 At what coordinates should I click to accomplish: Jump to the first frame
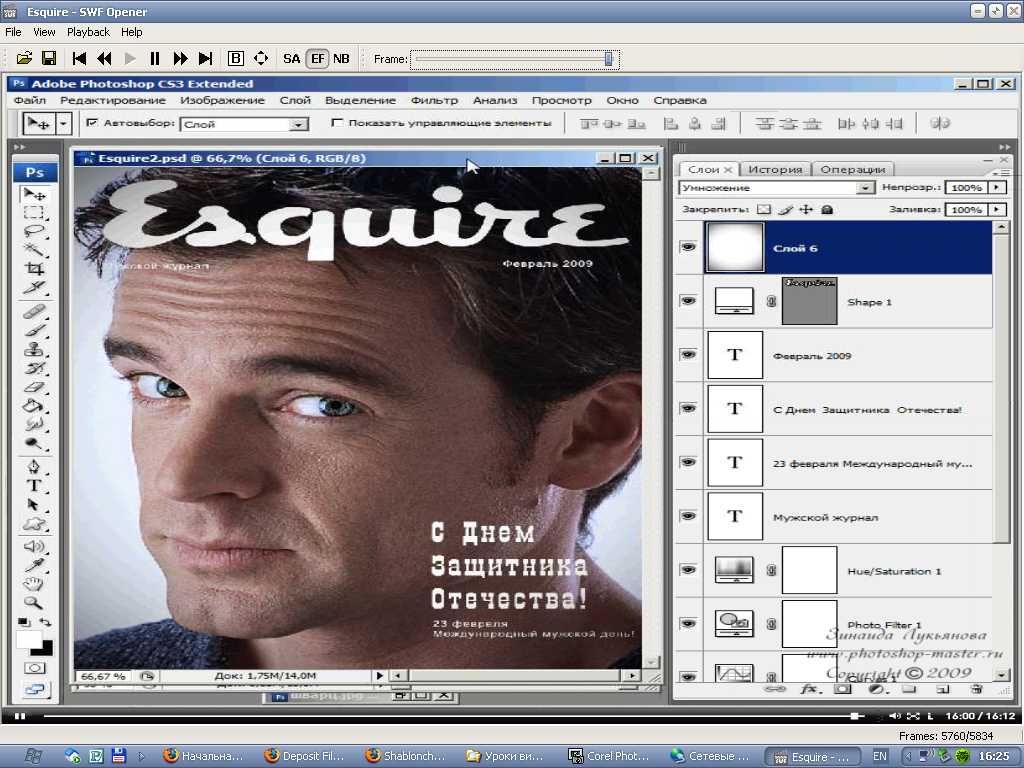pos(80,58)
